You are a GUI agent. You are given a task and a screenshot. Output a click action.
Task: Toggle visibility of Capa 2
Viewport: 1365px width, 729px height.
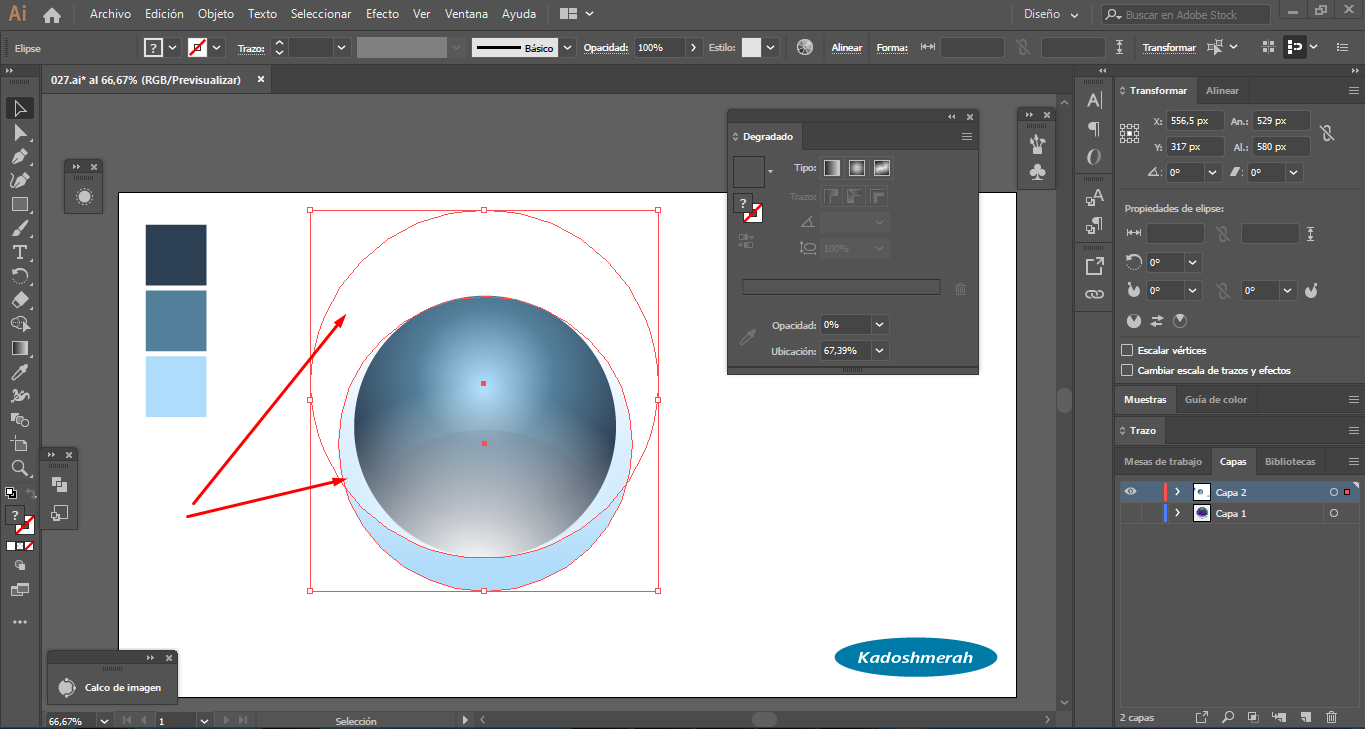(1130, 492)
